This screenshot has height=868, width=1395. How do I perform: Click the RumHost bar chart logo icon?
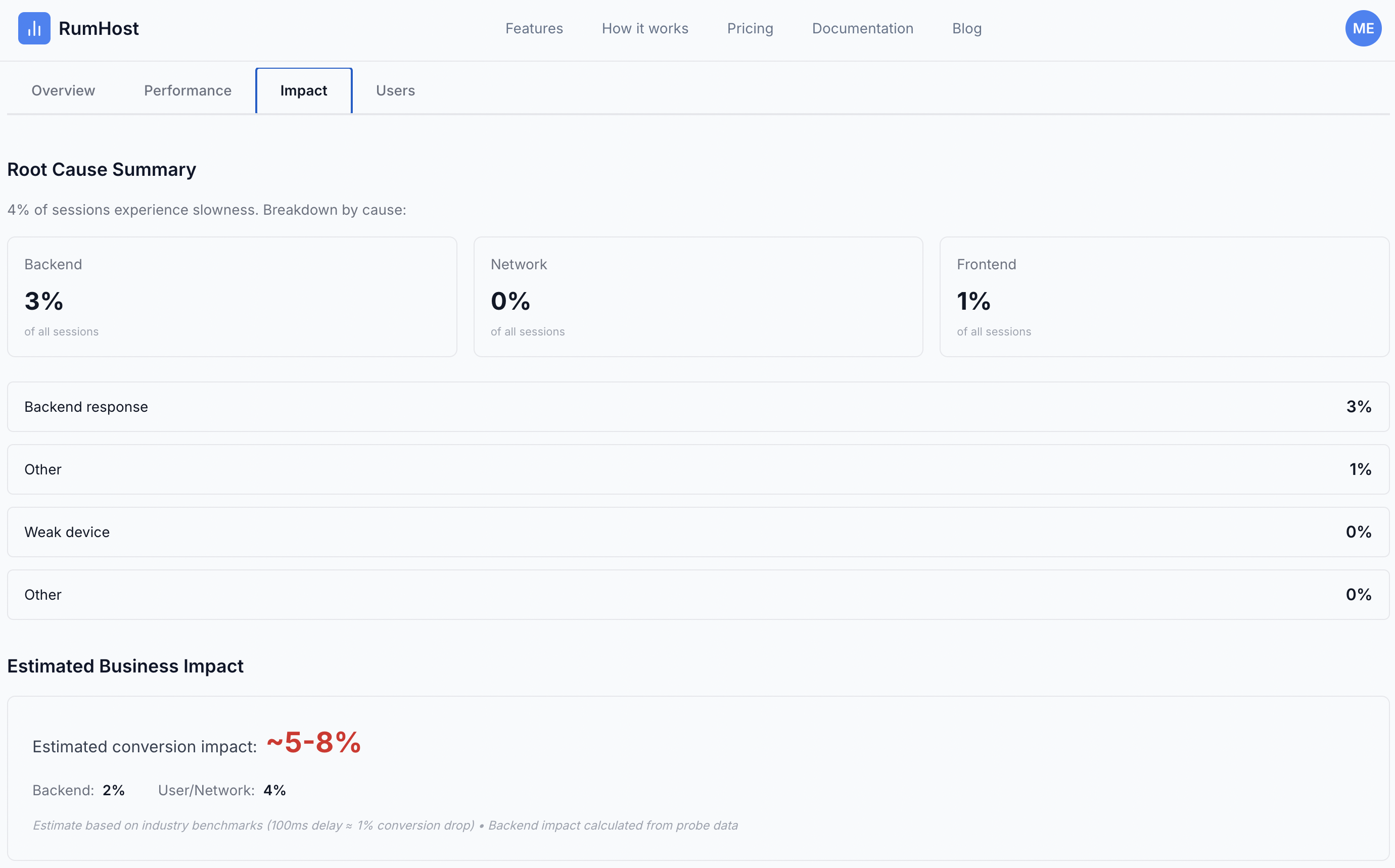click(34, 28)
